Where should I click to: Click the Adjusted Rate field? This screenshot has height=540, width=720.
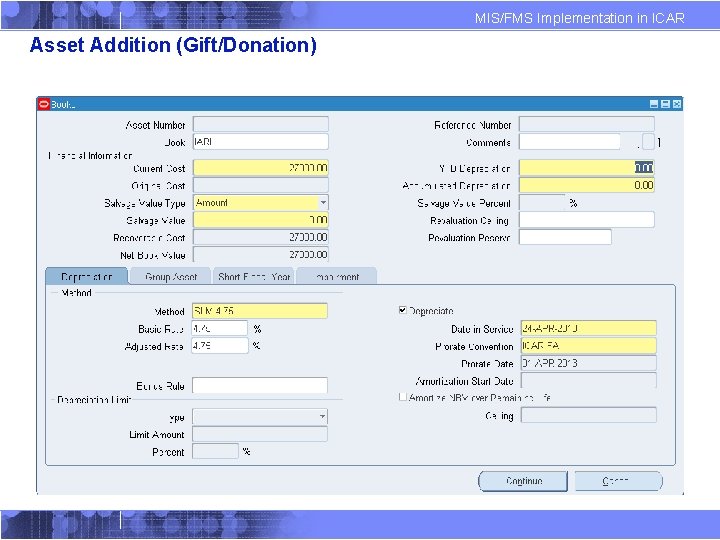[220, 346]
